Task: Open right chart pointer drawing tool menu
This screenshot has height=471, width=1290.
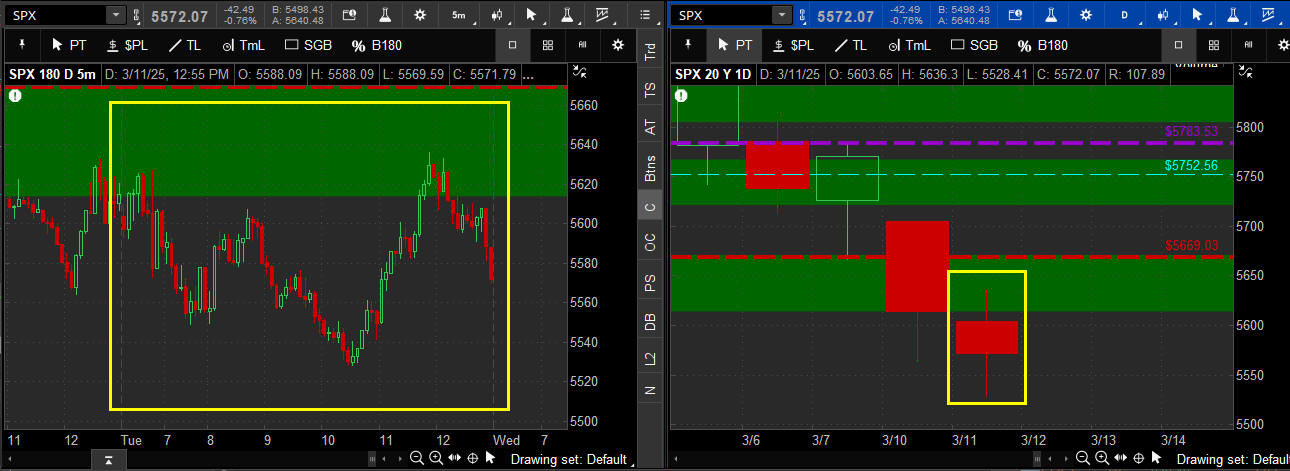Action: point(1199,15)
